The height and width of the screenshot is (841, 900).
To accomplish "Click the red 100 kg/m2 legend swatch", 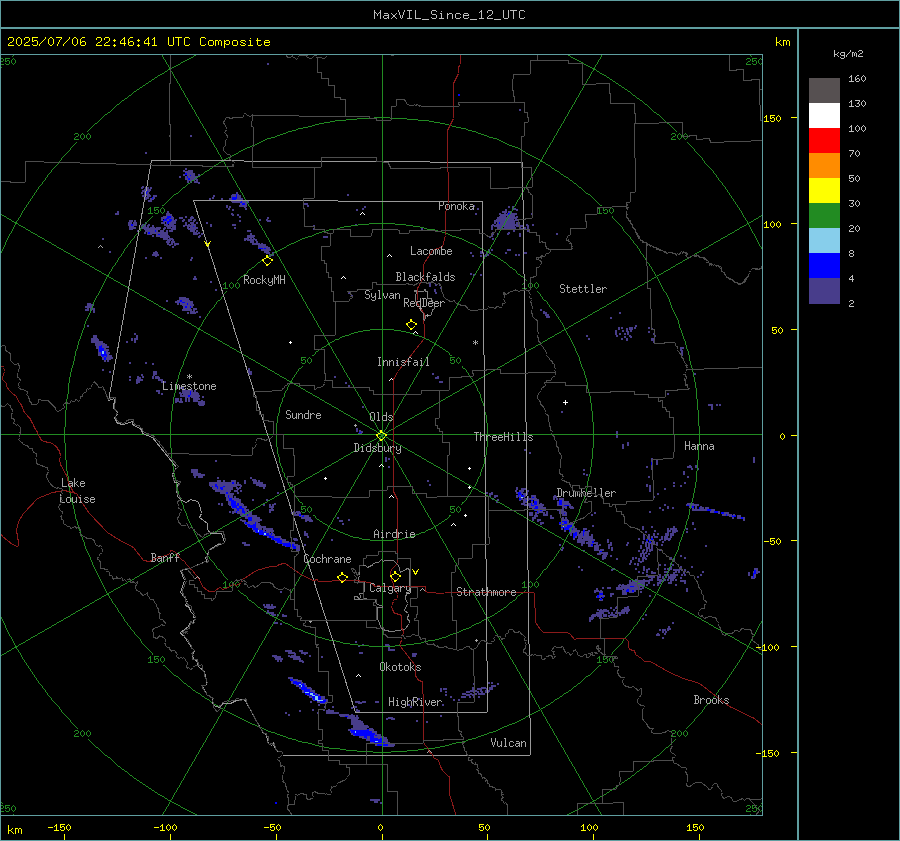I will (x=824, y=141).
